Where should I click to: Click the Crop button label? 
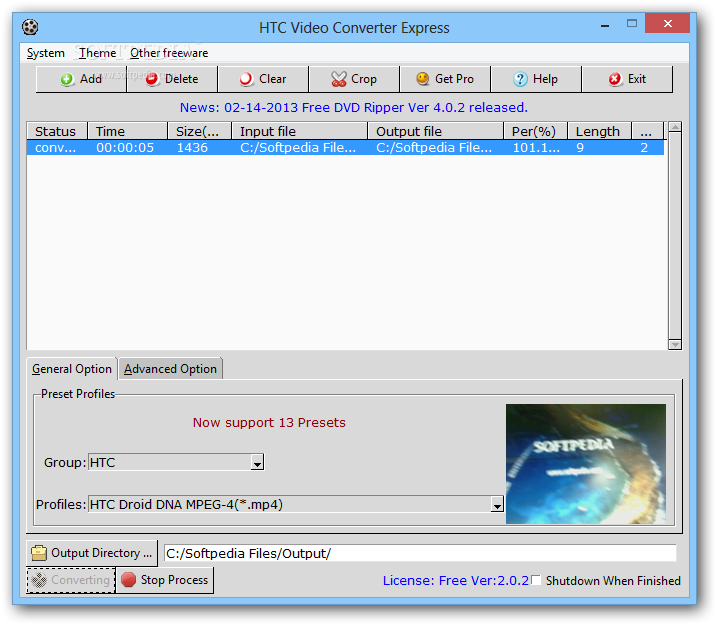click(364, 79)
